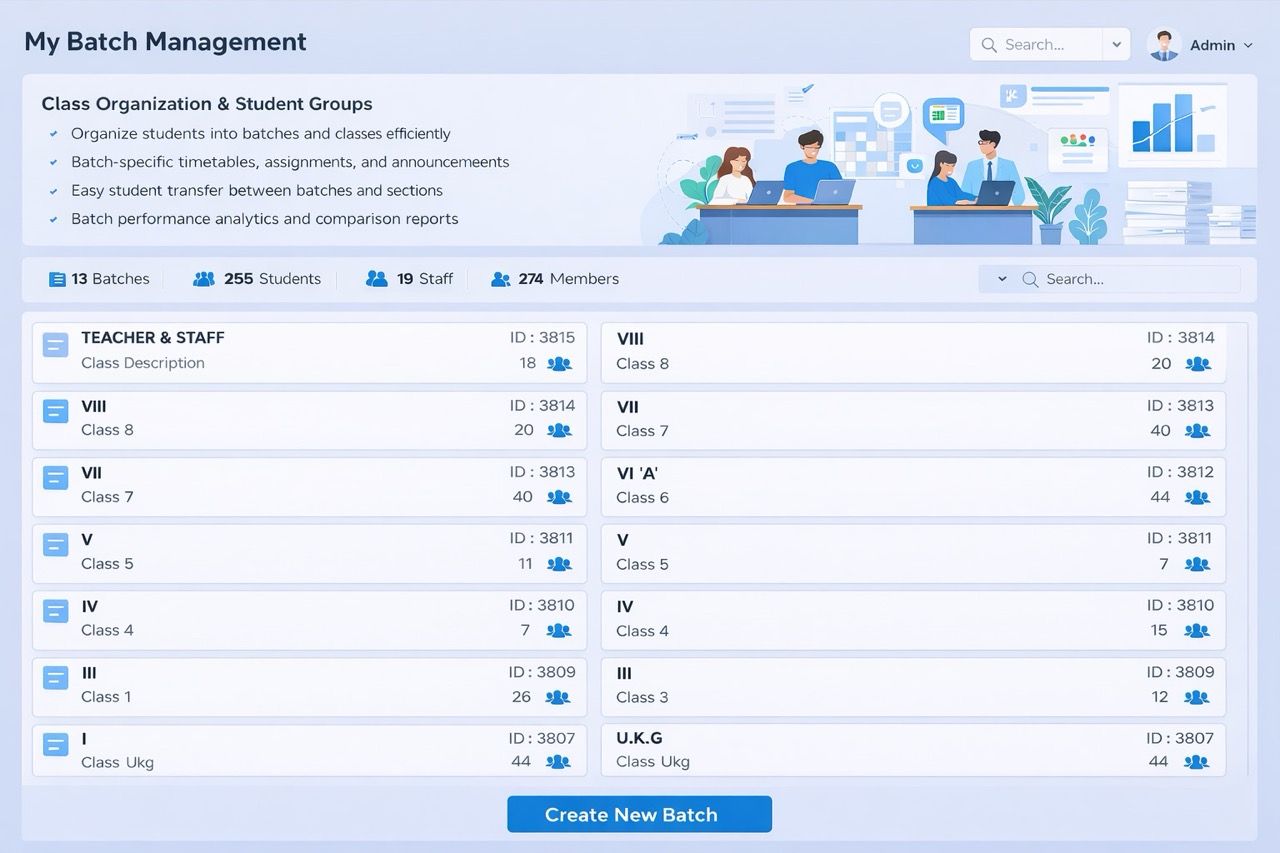Screen dimensions: 1280x853
Task: Click the members icon on VI 'A' card
Action: 1197,497
